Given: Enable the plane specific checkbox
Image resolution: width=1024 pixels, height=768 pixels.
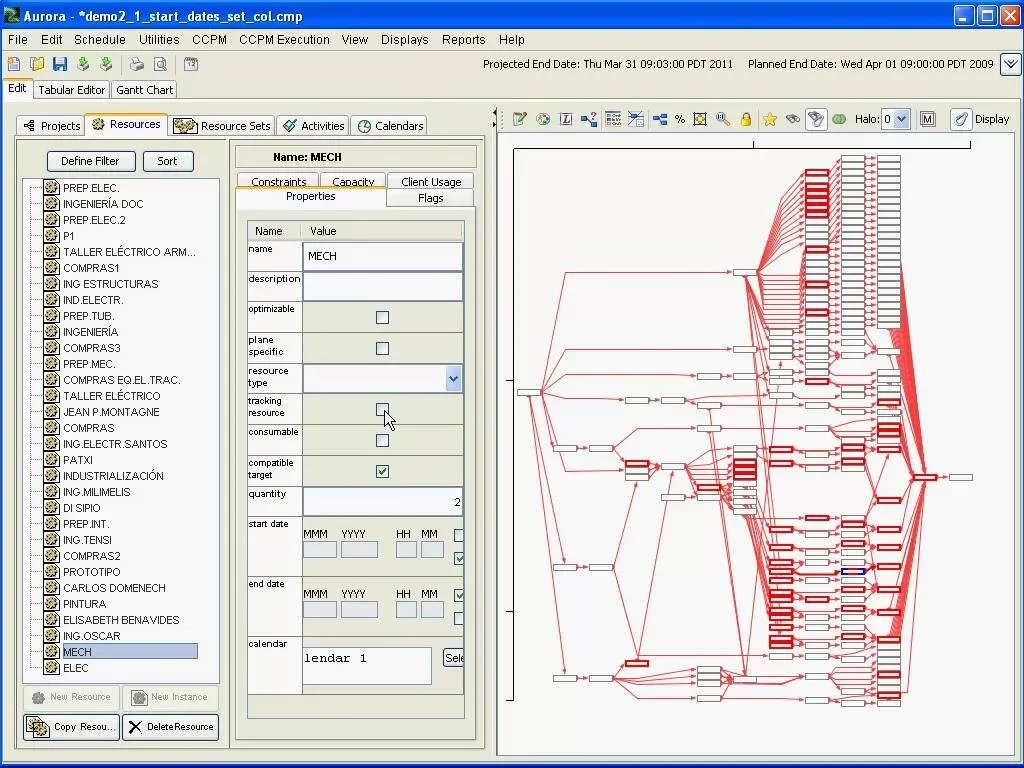Looking at the screenshot, I should pyautogui.click(x=382, y=348).
